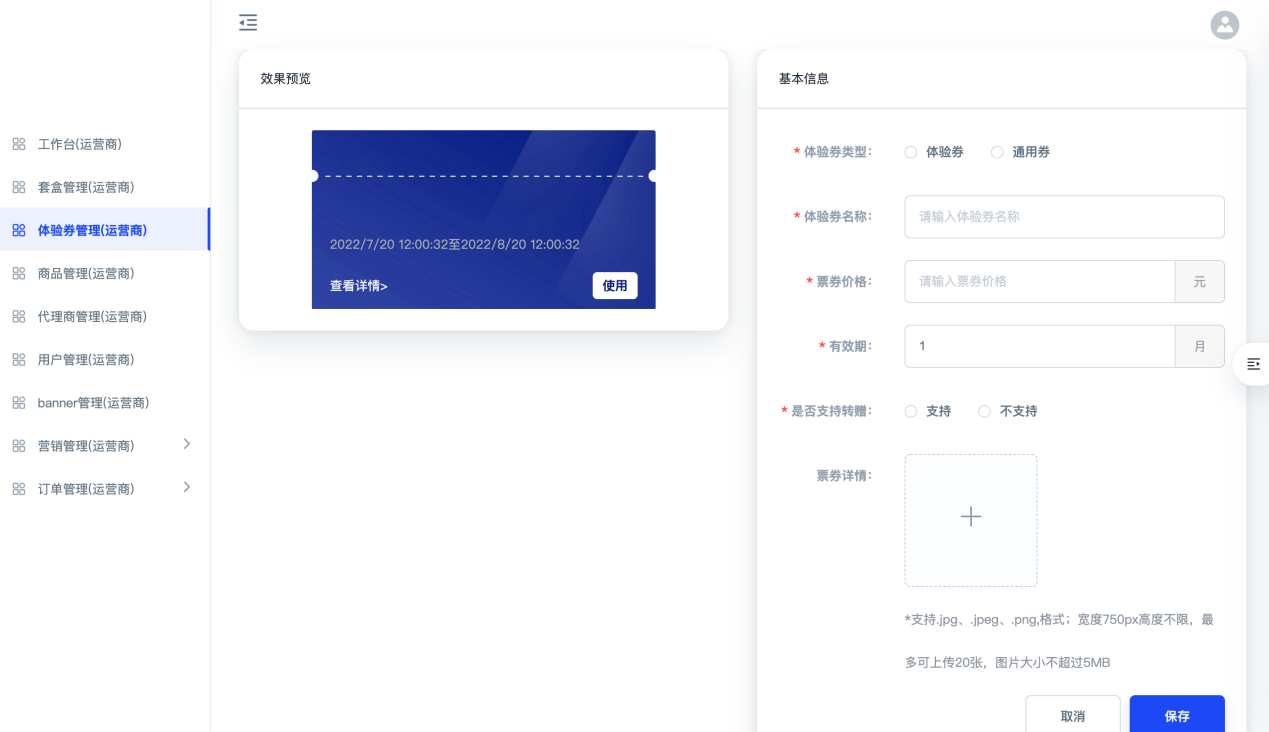The image size is (1269, 732).
Task: Click the 使用 button on coupon preview
Action: click(x=614, y=285)
